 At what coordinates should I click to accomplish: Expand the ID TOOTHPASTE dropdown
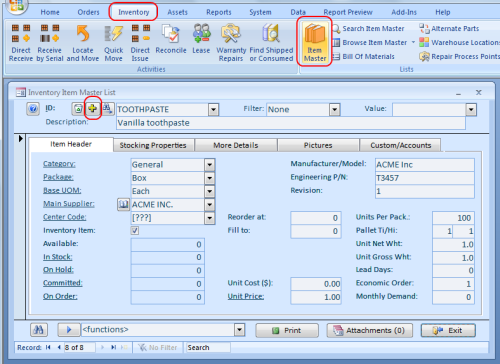(x=213, y=109)
